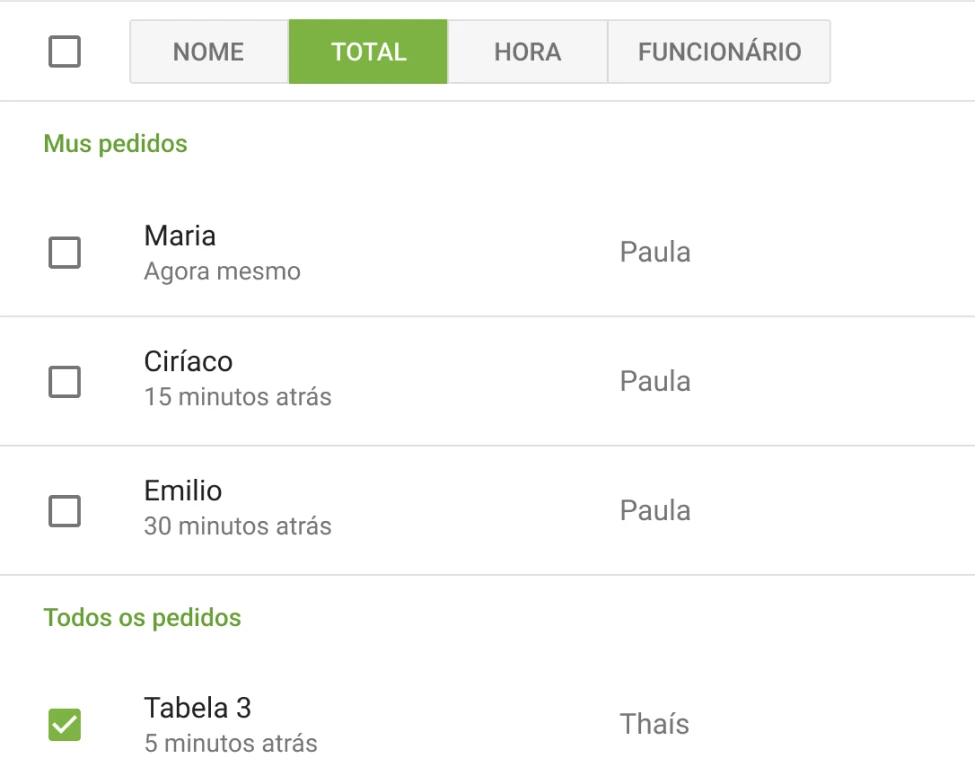Screen dimensions: 975x777
Task: Select employee Paula on Maria's row
Action: click(x=656, y=252)
